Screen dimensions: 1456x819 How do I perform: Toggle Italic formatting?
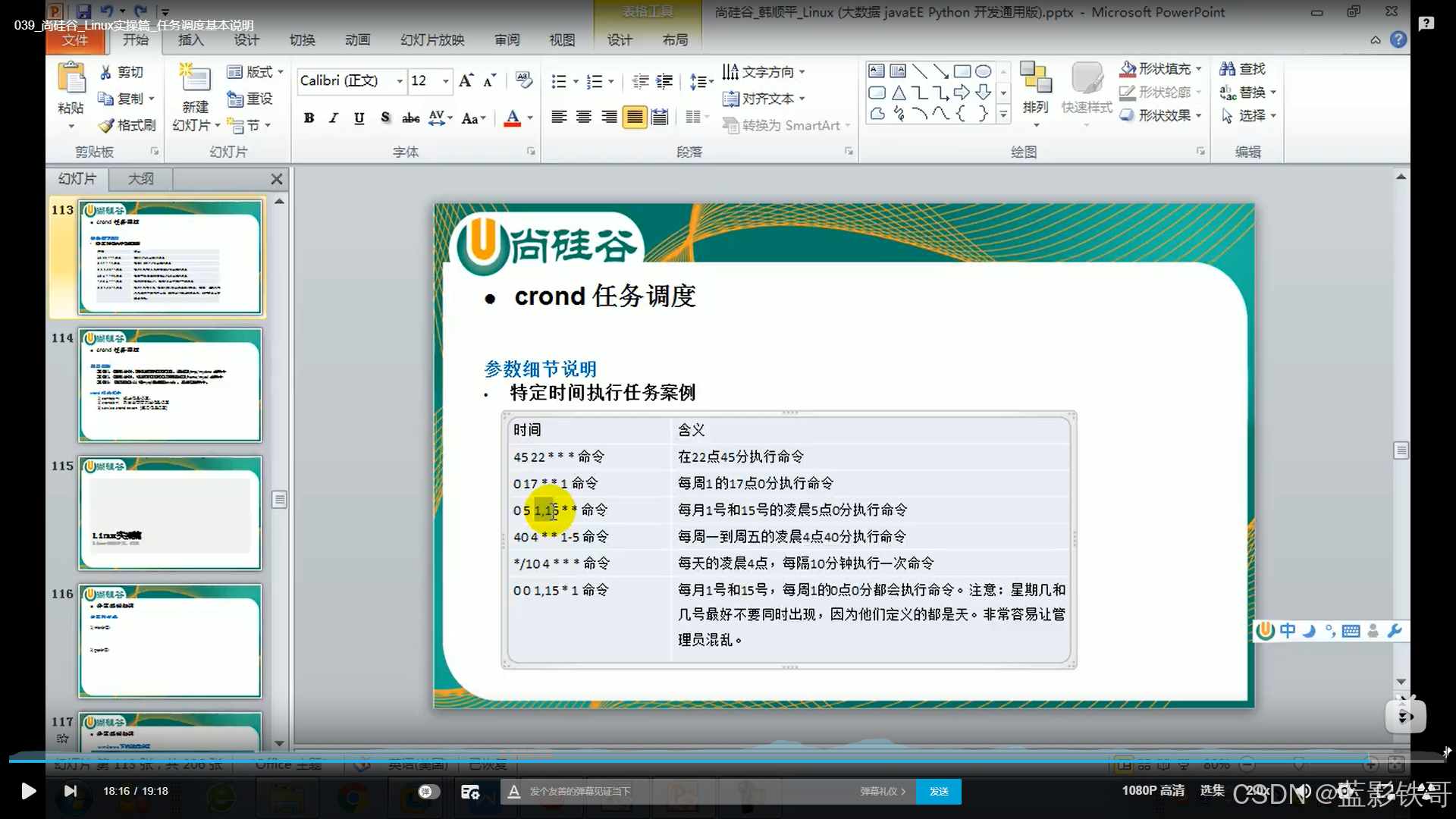pos(334,118)
